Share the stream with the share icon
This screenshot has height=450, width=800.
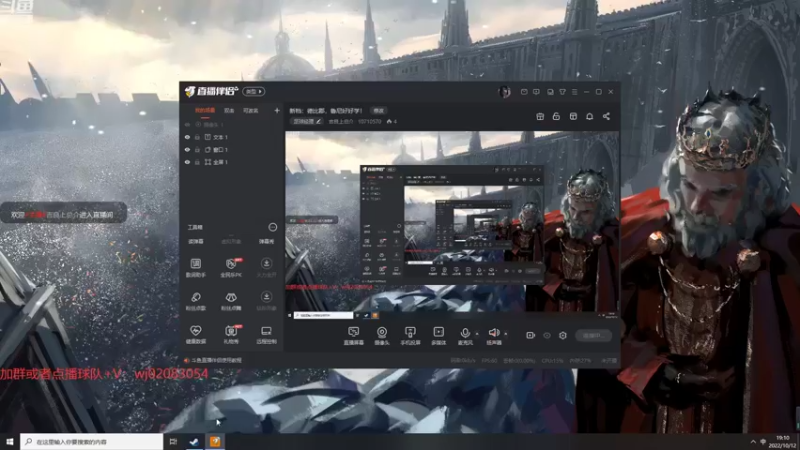[606, 116]
